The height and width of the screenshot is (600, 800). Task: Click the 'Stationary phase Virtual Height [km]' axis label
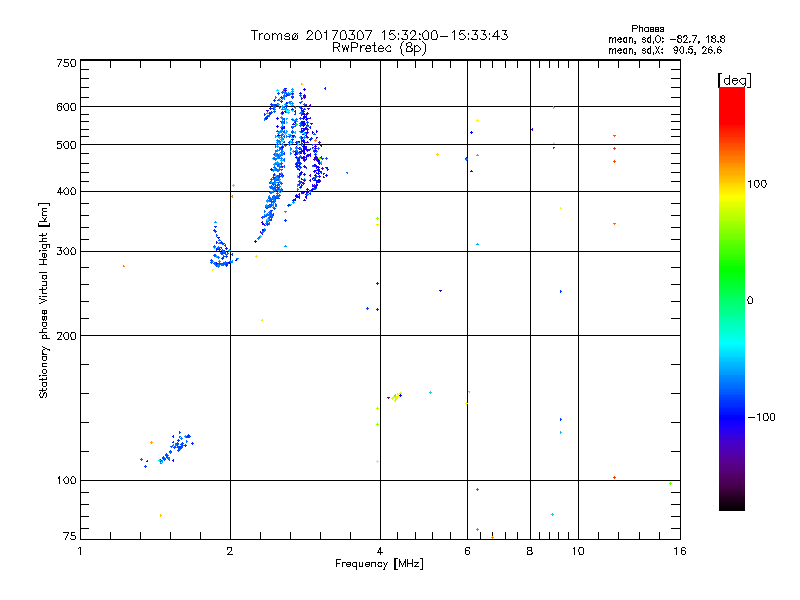point(44,300)
